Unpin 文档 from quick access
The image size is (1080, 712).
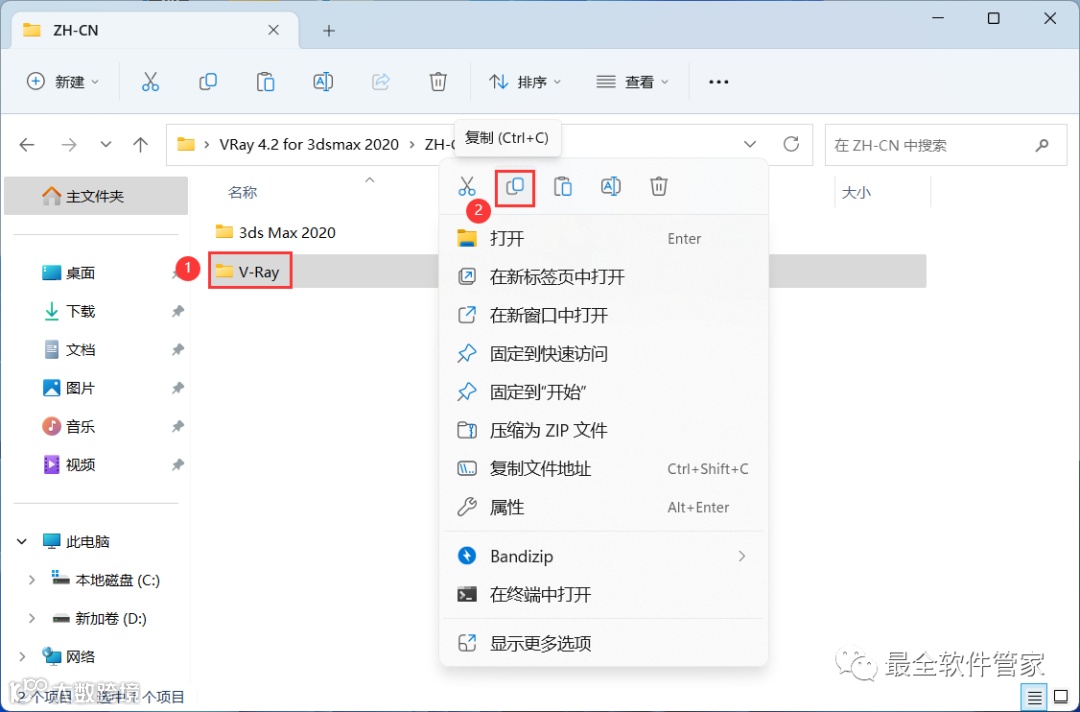pos(178,350)
